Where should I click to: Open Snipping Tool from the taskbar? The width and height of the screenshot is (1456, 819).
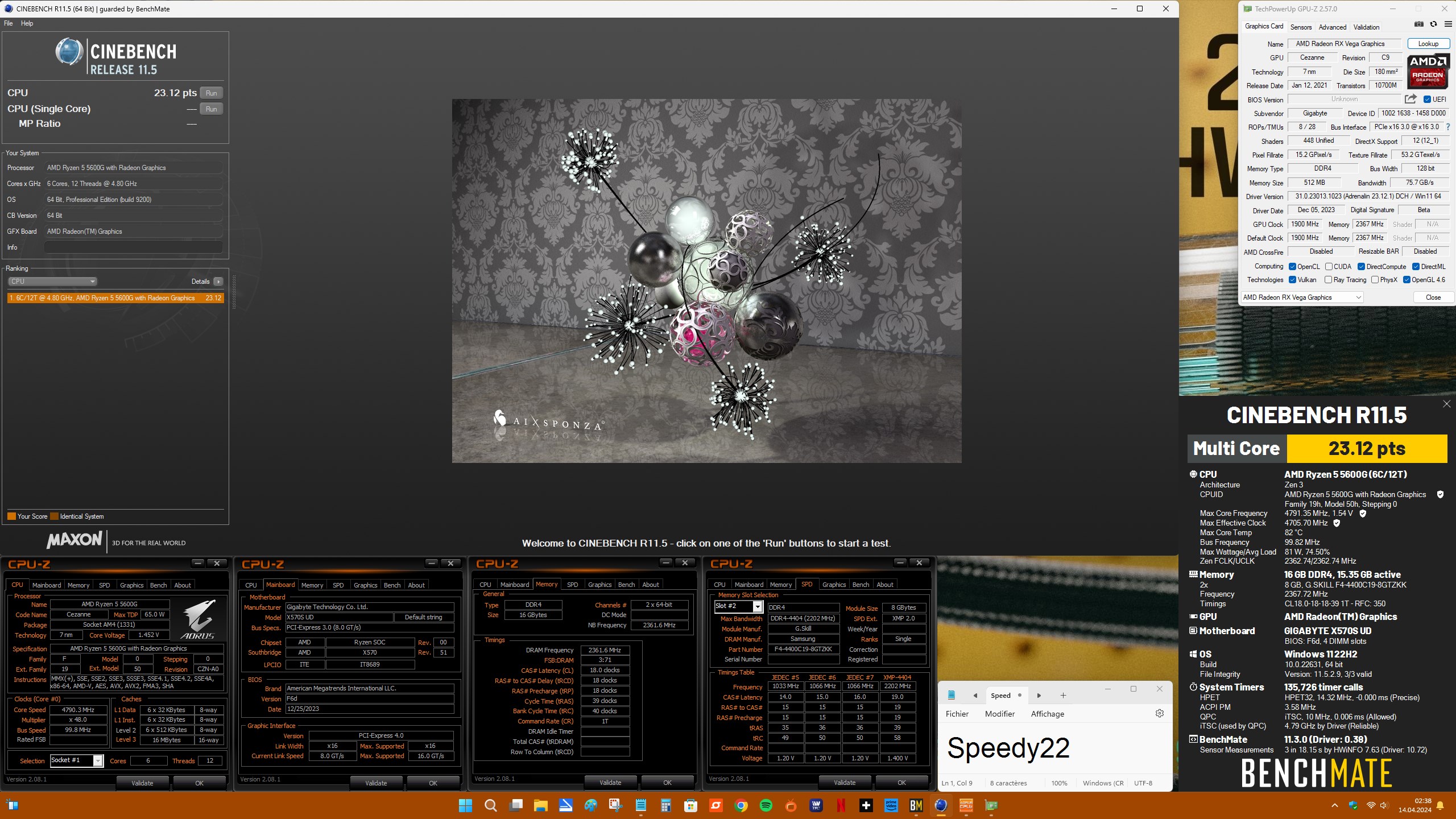pyautogui.click(x=615, y=805)
